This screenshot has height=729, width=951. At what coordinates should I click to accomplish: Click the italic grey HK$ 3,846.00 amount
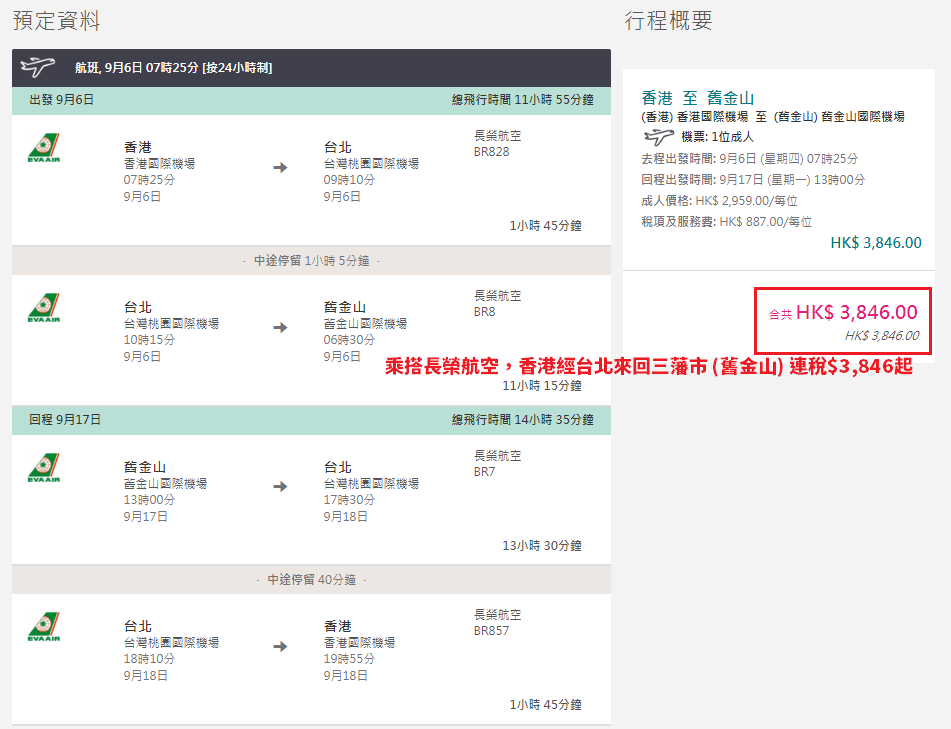point(882,335)
